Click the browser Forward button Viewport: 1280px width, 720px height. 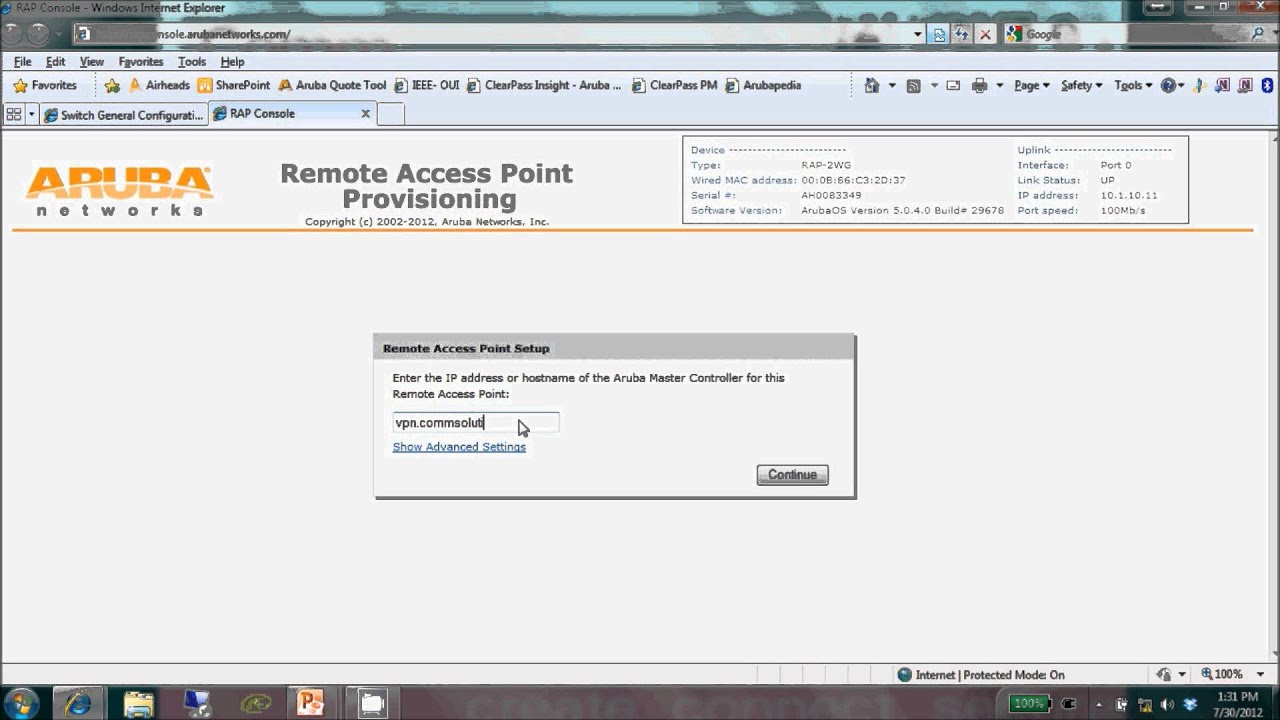coord(40,33)
